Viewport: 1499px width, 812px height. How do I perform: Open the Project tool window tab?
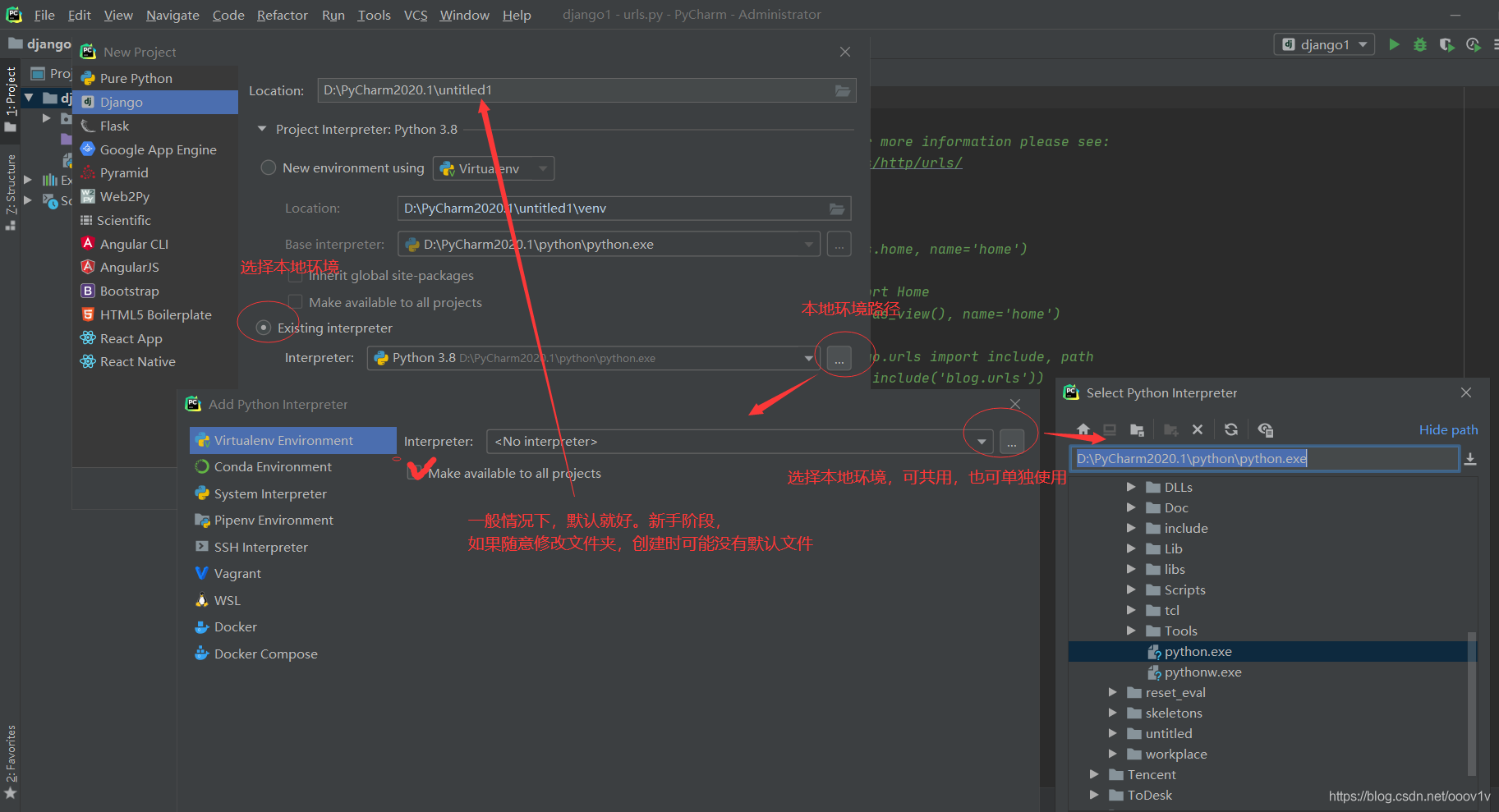pos(11,99)
